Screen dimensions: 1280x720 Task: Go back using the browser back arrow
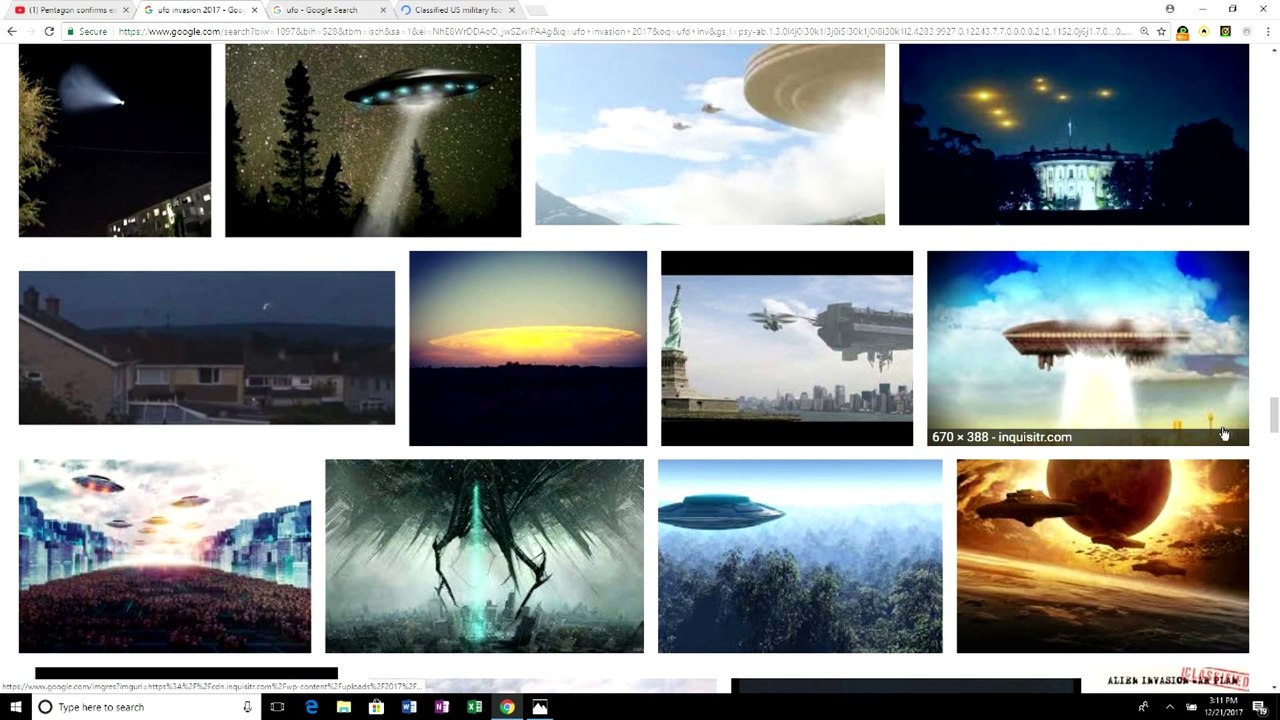[x=11, y=32]
